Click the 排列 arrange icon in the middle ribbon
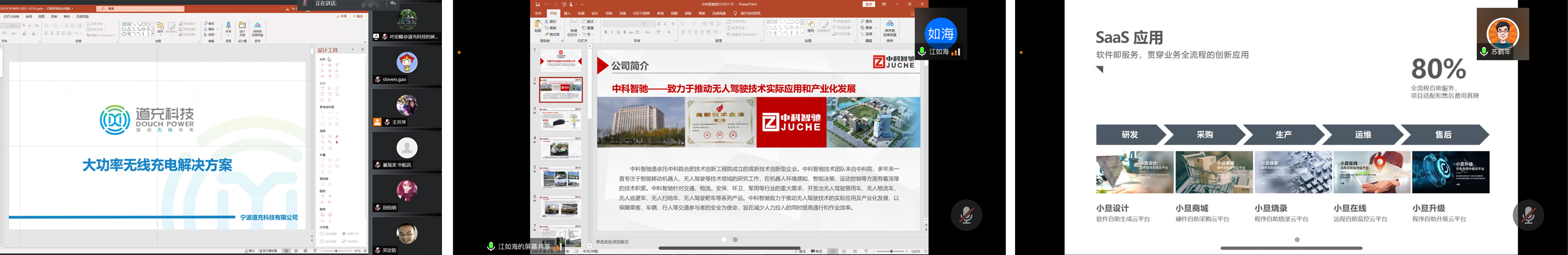Screen dimensions: 1568x255 [x=810, y=26]
